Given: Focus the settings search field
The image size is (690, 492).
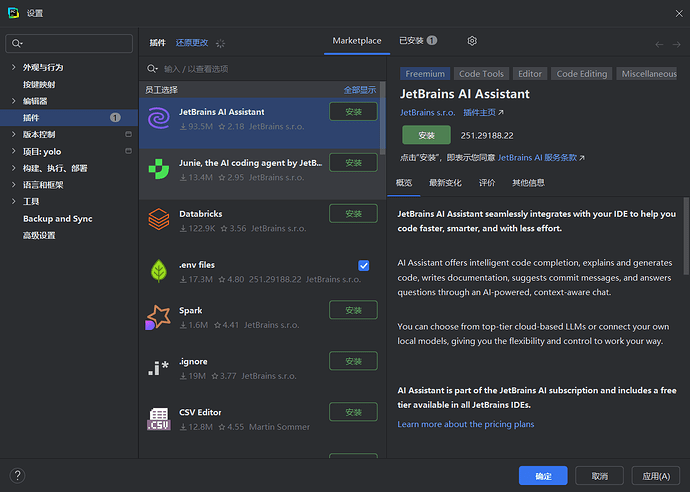Looking at the screenshot, I should [x=69, y=43].
